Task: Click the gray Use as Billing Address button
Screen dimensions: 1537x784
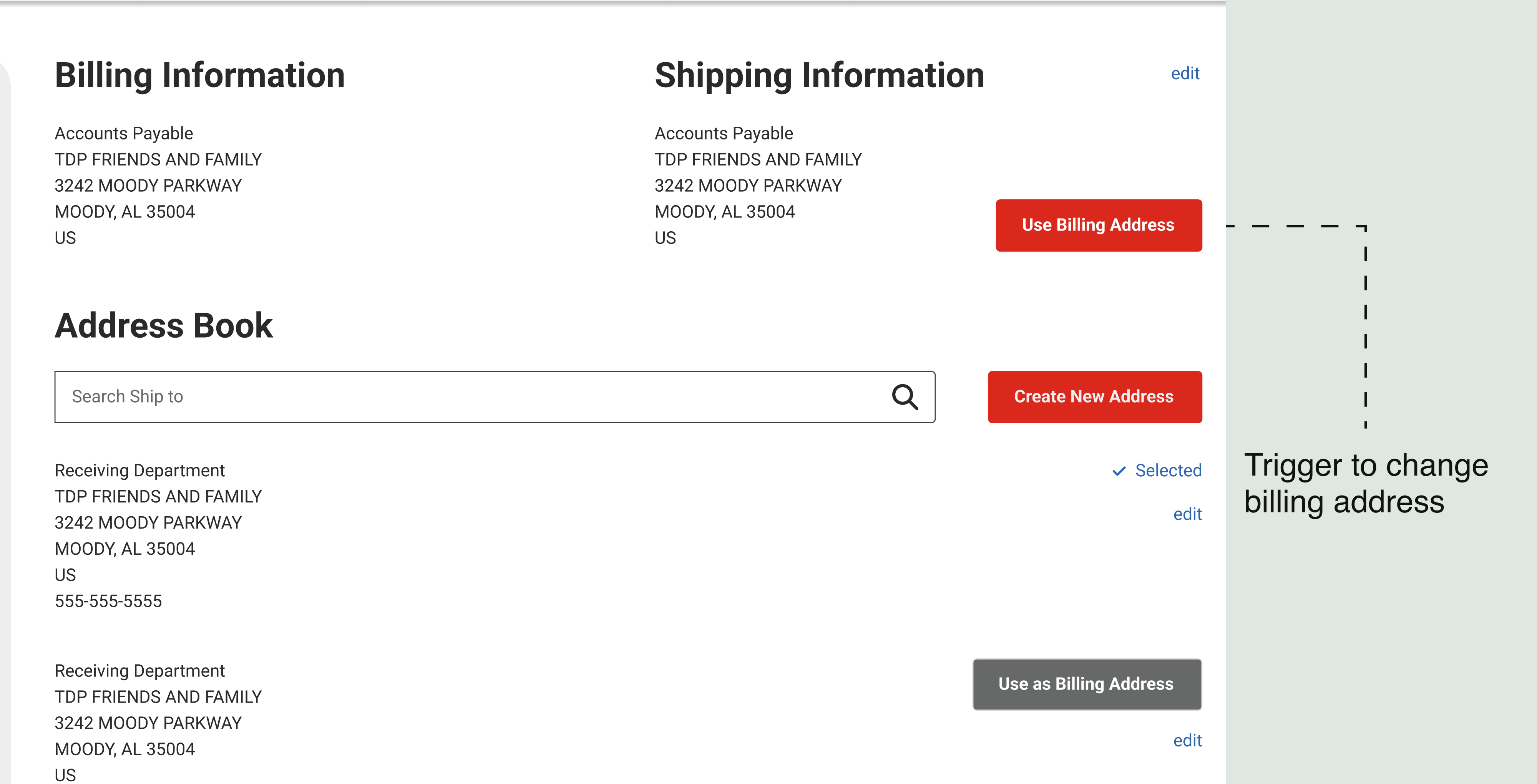Action: coord(1087,684)
